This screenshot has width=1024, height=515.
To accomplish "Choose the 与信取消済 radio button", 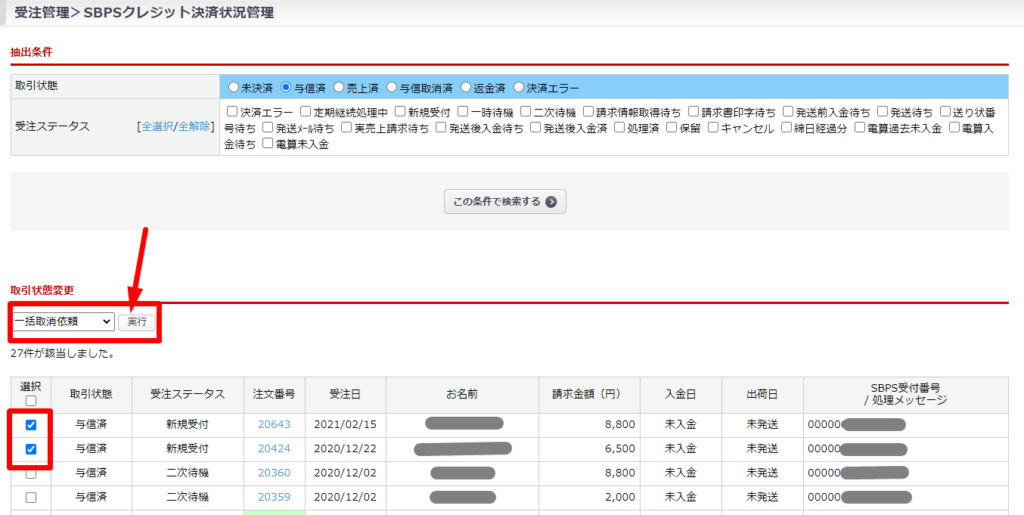I will 392,88.
